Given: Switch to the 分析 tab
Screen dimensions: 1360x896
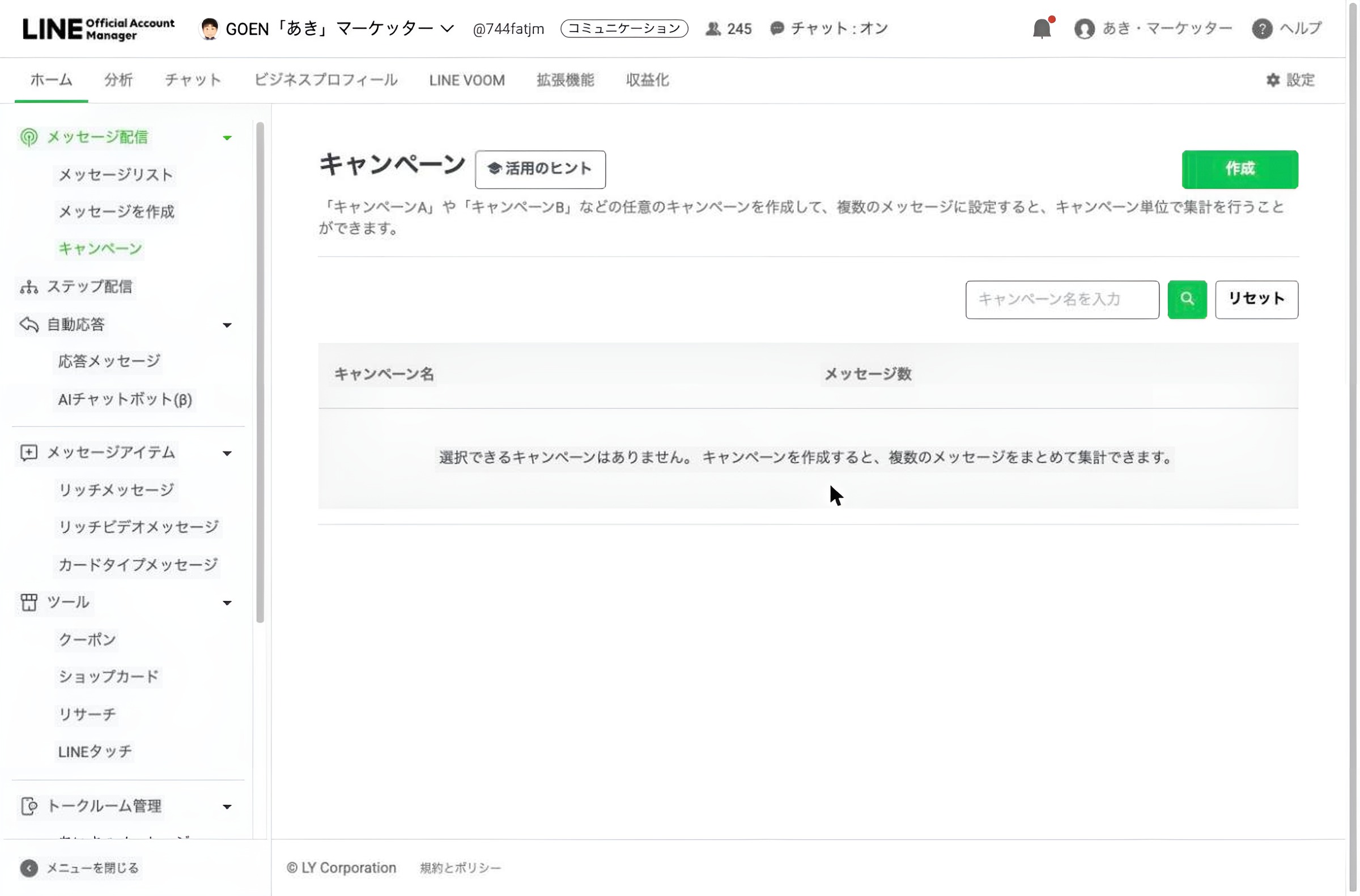Looking at the screenshot, I should 118,80.
